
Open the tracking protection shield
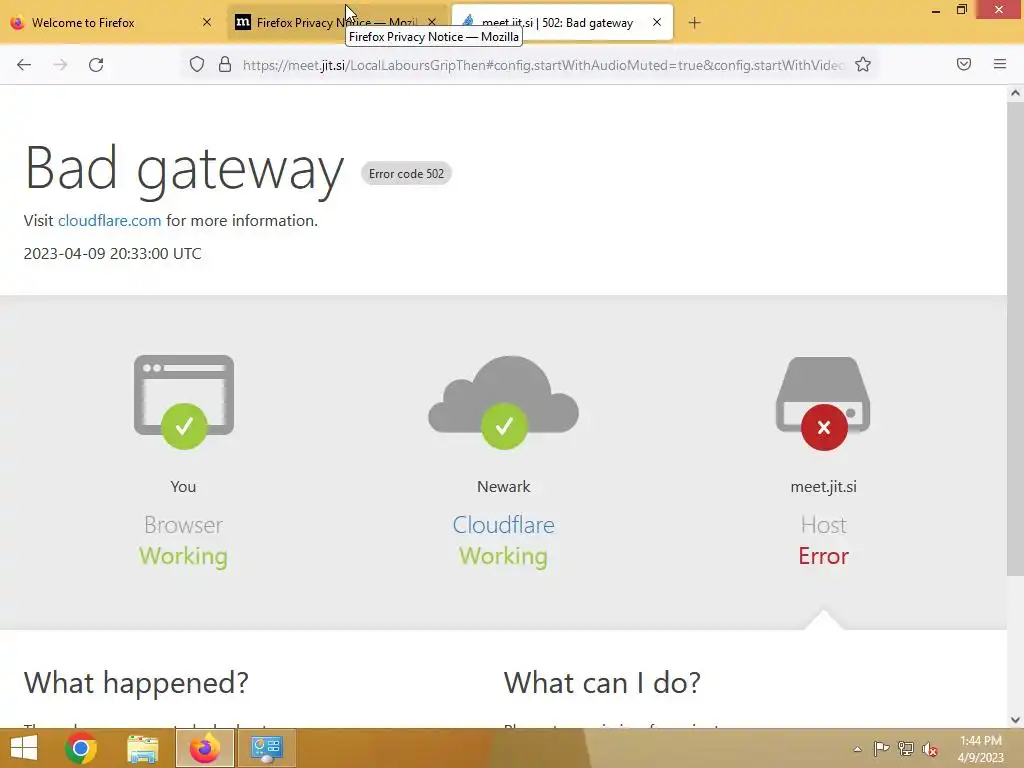tap(197, 65)
